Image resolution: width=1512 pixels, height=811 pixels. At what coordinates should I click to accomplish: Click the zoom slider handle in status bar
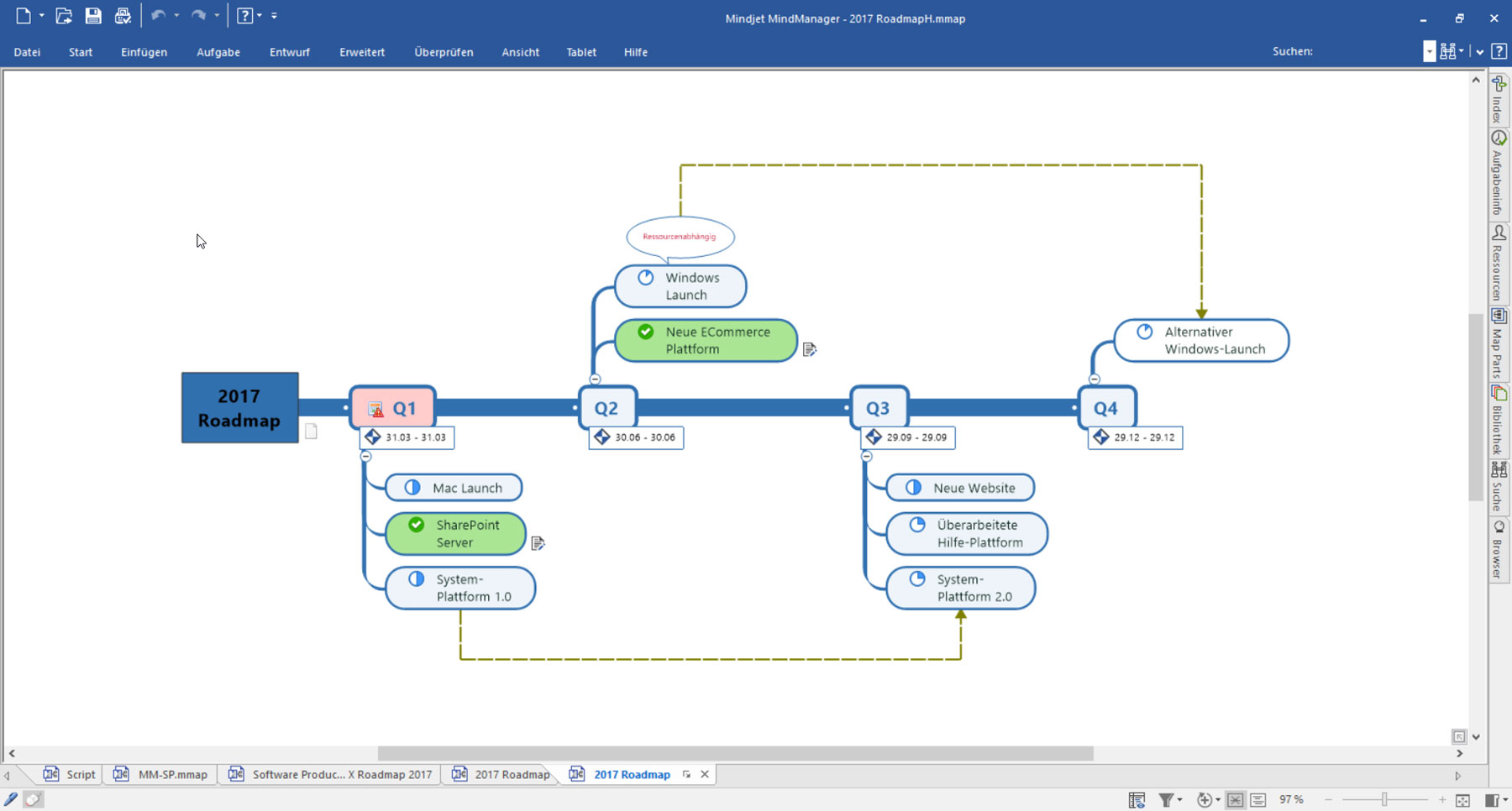1384,799
